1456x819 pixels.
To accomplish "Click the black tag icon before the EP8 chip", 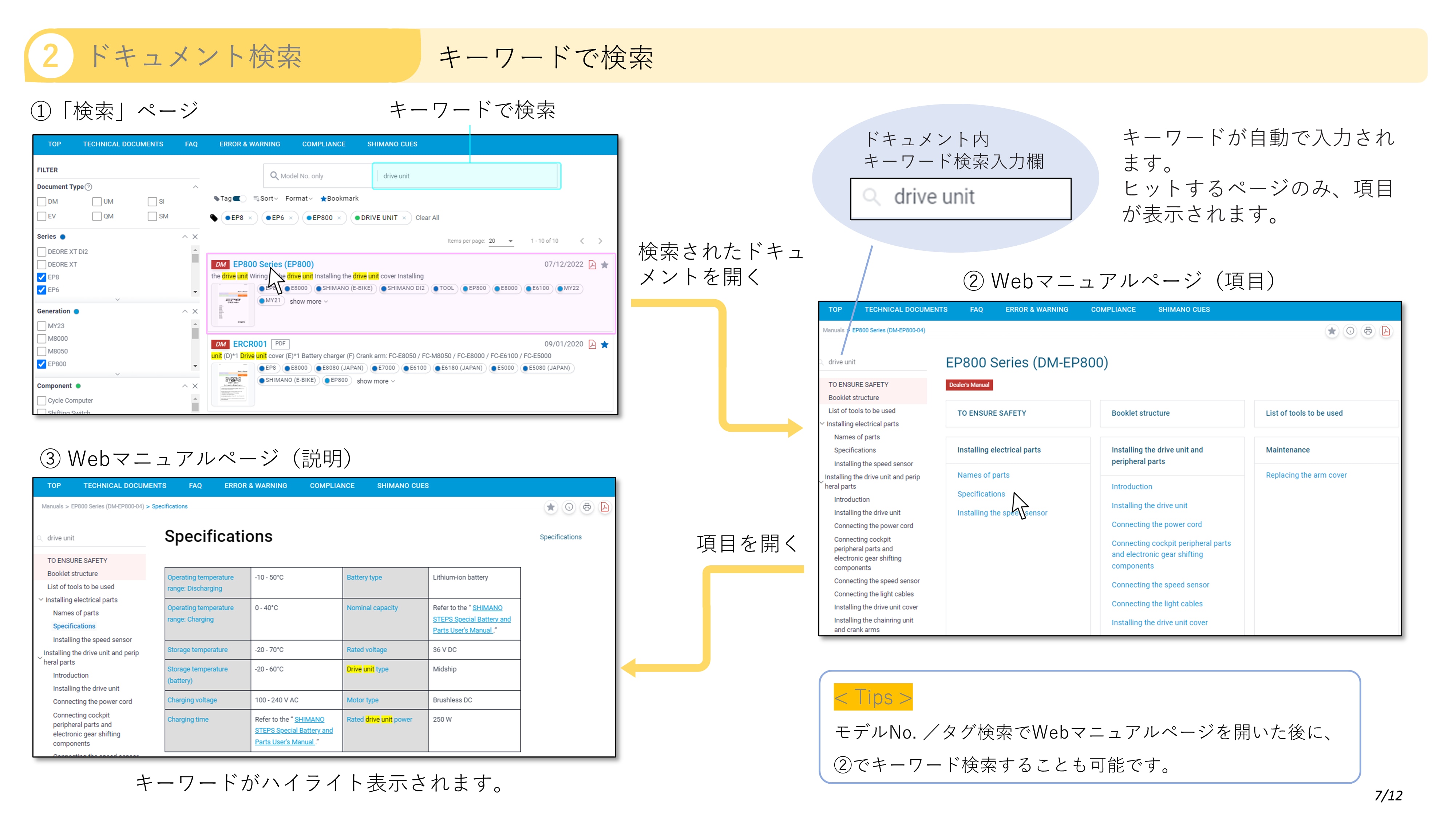I will [214, 218].
